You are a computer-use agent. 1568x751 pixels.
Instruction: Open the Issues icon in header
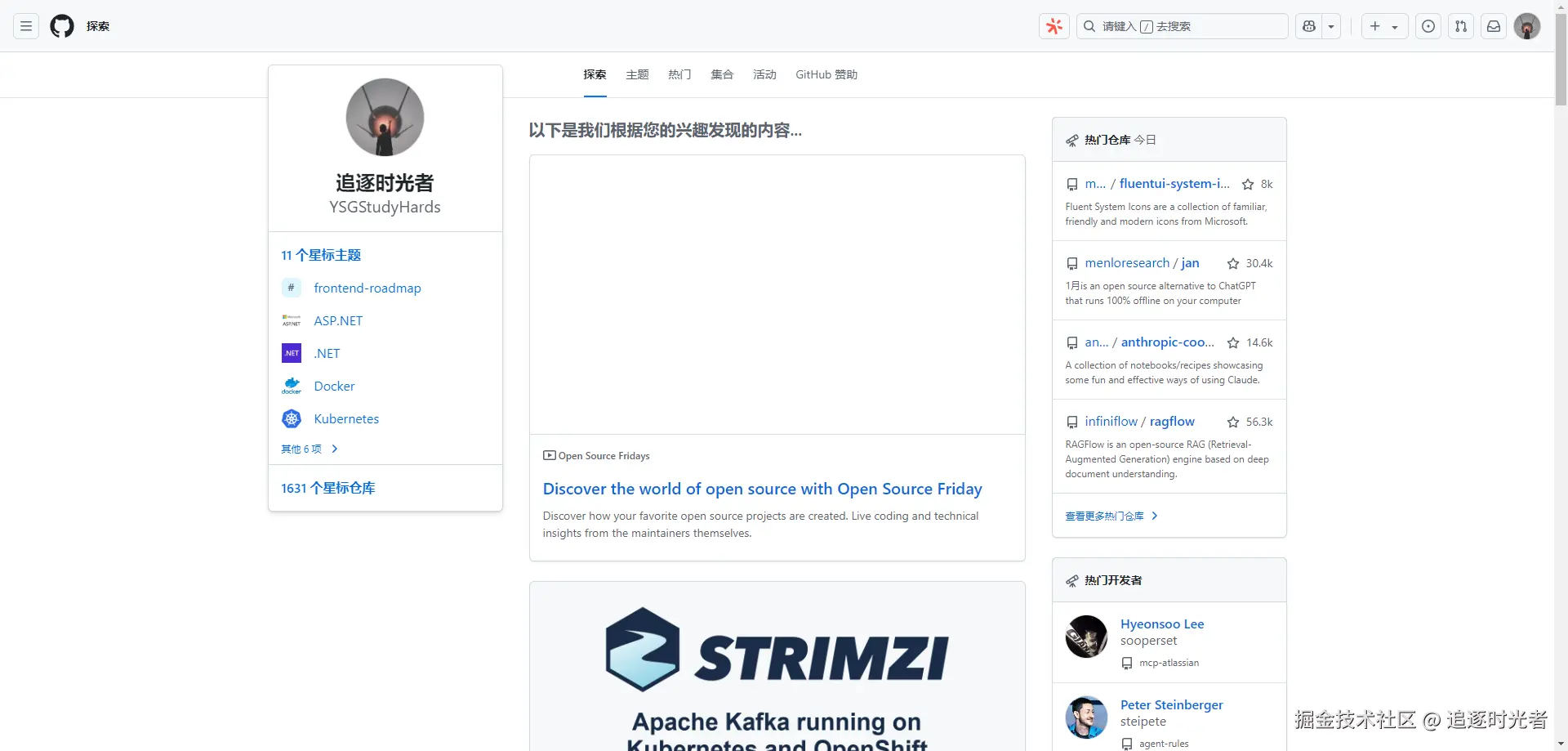point(1428,26)
